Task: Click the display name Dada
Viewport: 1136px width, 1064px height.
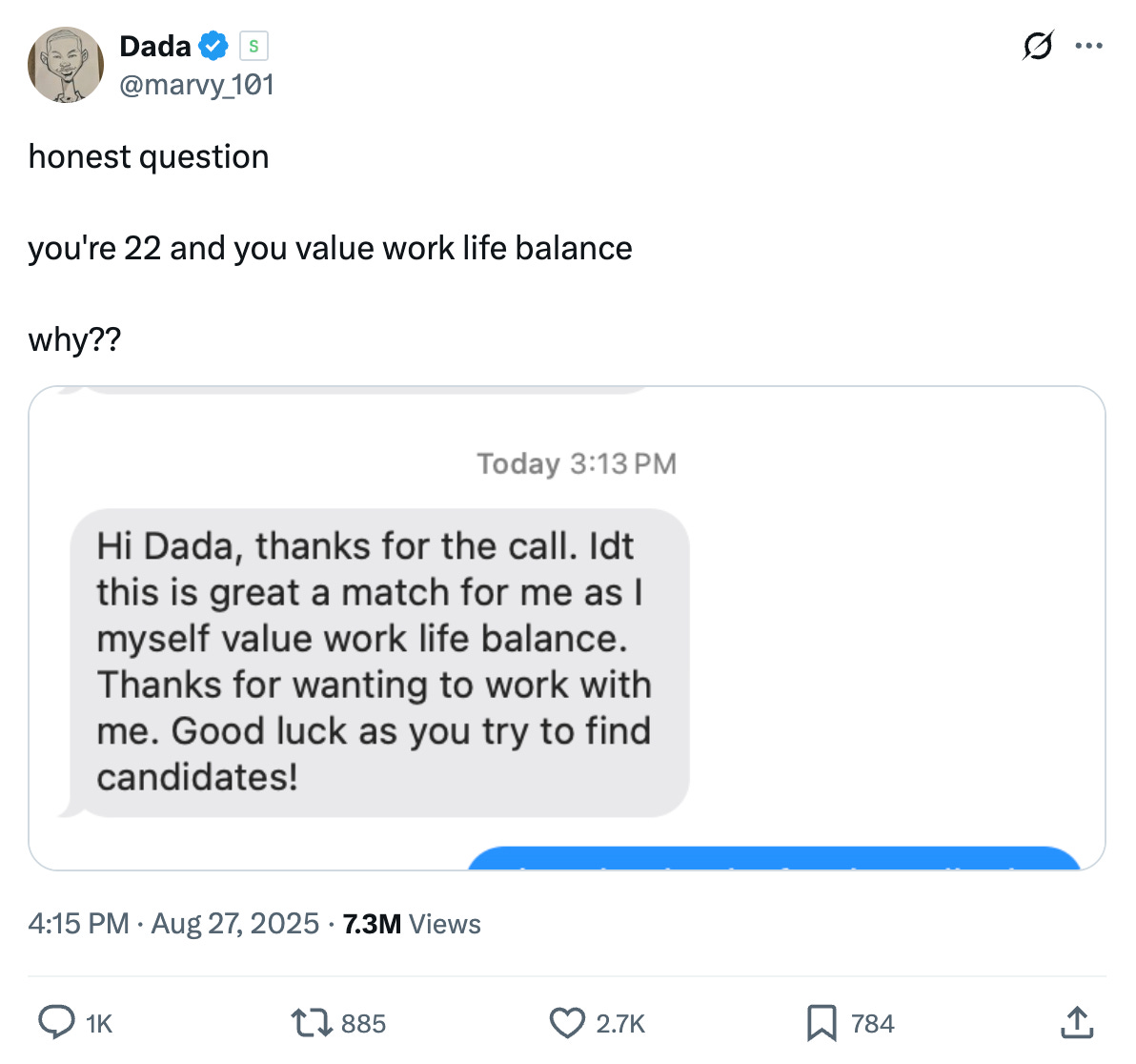Action: pos(155,45)
